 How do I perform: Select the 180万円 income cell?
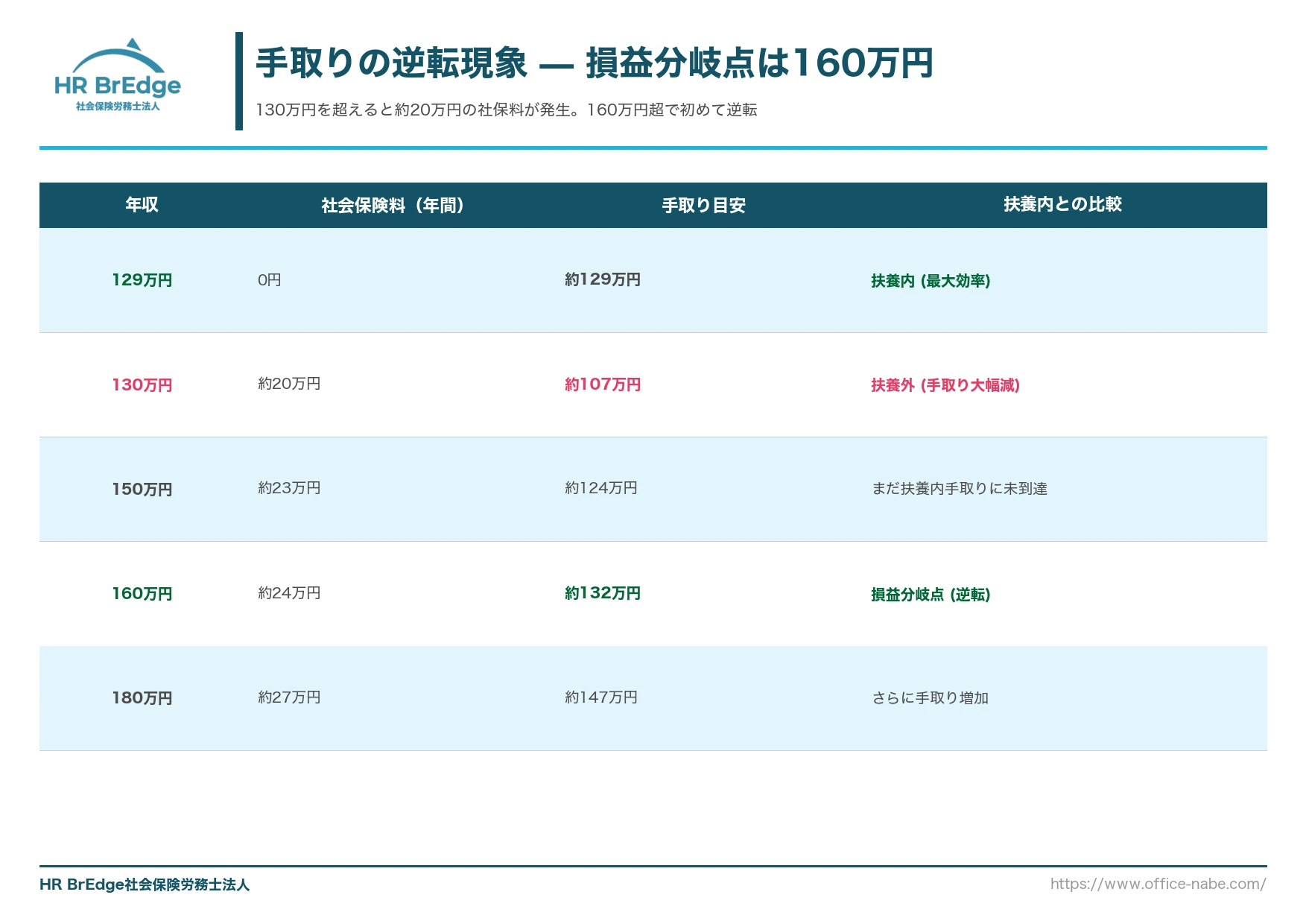[142, 698]
